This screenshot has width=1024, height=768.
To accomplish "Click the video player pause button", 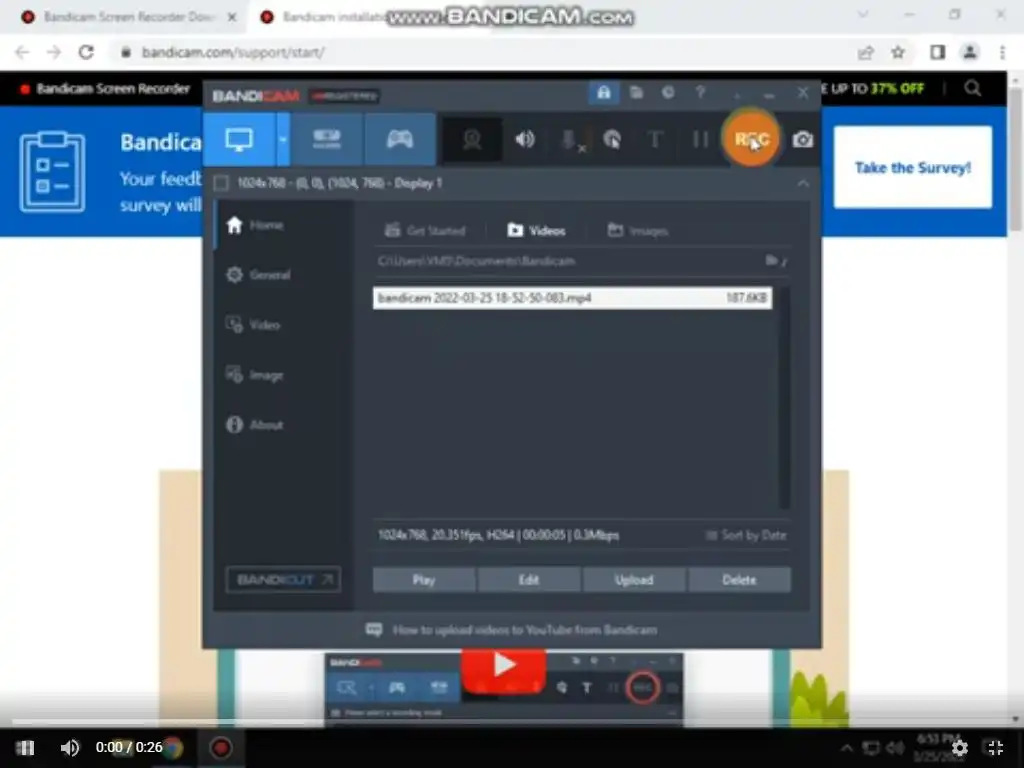I will tap(25, 748).
